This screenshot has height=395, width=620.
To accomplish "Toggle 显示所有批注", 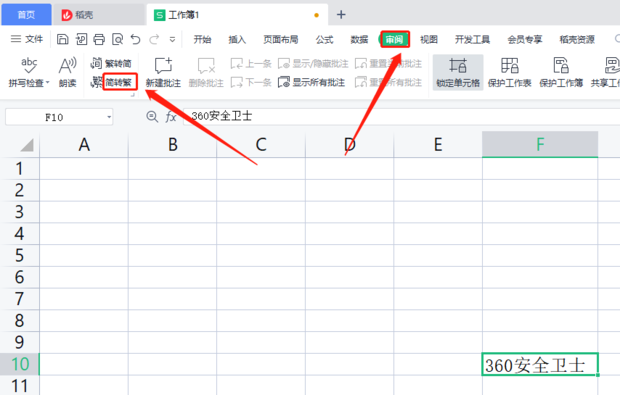I will click(x=312, y=82).
